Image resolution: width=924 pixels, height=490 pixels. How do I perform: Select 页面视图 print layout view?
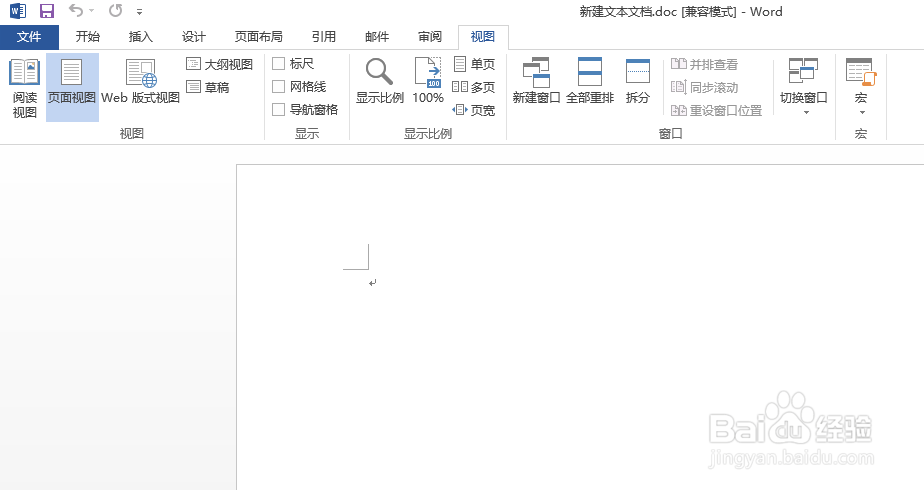(72, 88)
